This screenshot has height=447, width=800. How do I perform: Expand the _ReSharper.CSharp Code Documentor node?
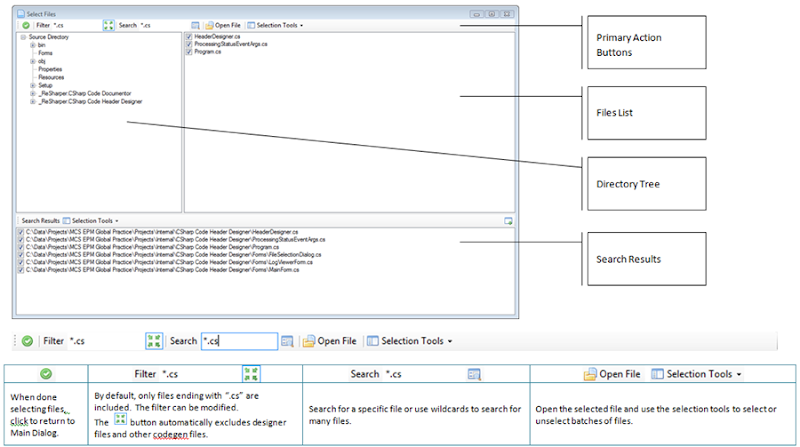coord(33,93)
